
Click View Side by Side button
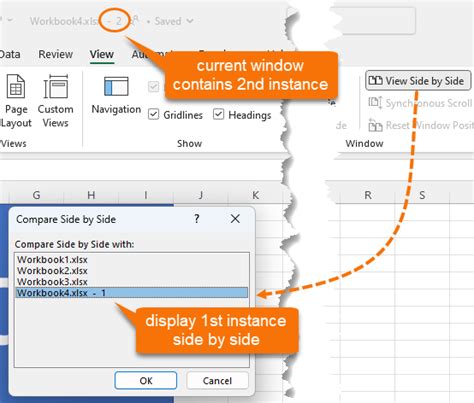[418, 81]
